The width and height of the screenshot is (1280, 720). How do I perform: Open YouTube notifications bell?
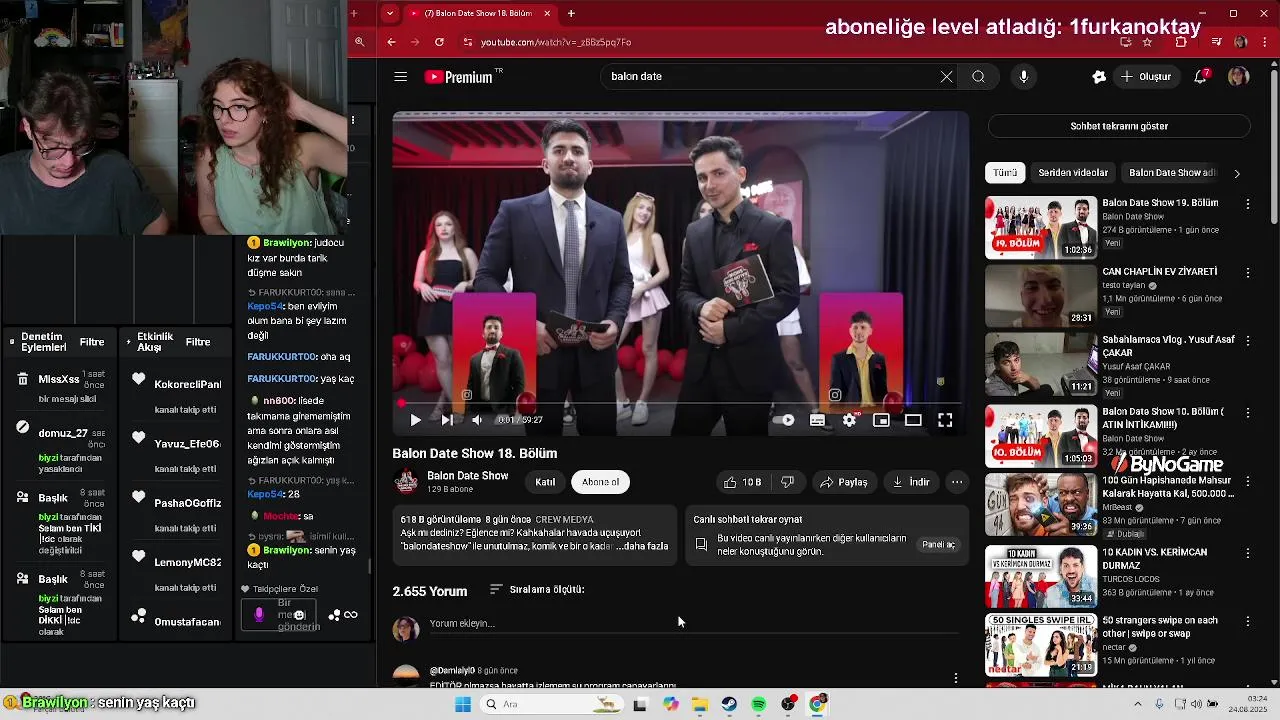coord(1202,76)
